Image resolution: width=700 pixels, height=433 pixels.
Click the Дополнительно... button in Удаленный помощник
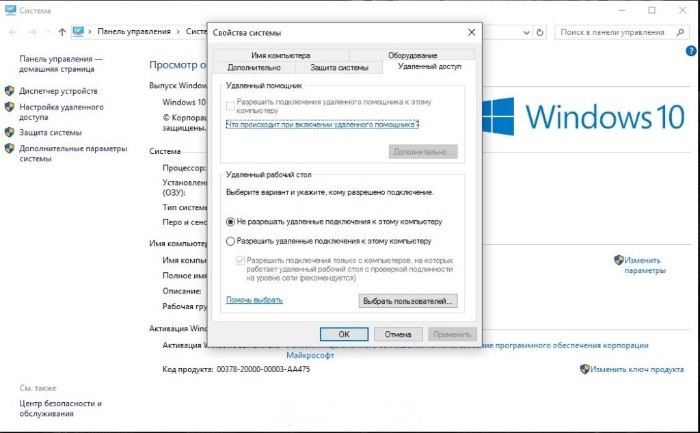point(423,152)
